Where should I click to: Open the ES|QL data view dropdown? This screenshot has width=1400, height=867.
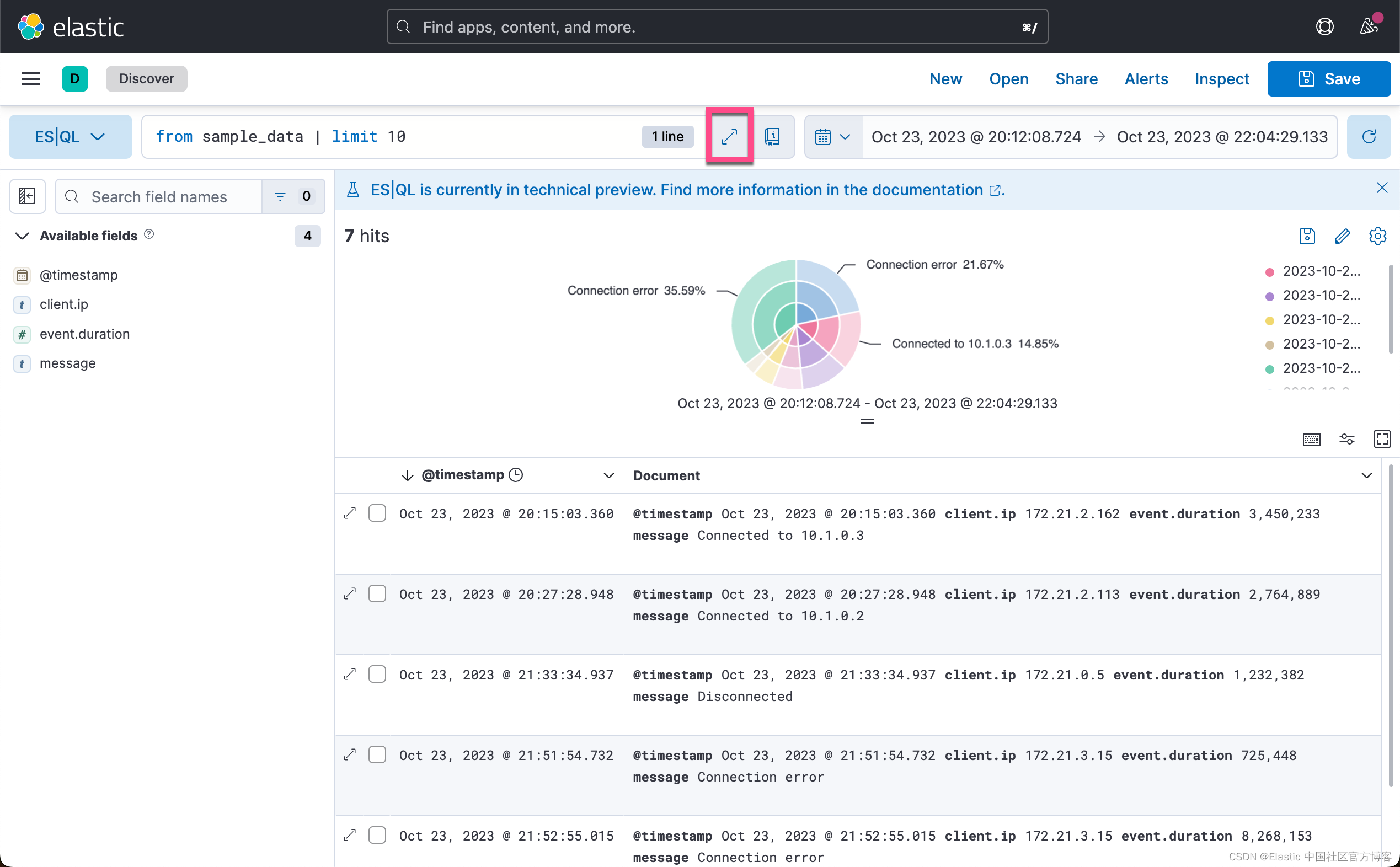click(x=70, y=136)
